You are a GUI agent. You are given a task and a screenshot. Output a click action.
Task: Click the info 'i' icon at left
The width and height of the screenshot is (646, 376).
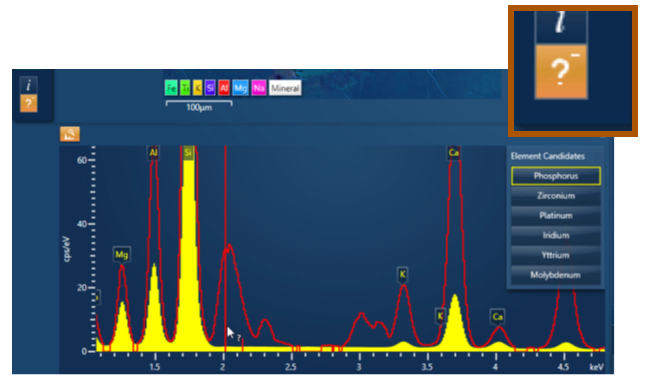click(28, 85)
